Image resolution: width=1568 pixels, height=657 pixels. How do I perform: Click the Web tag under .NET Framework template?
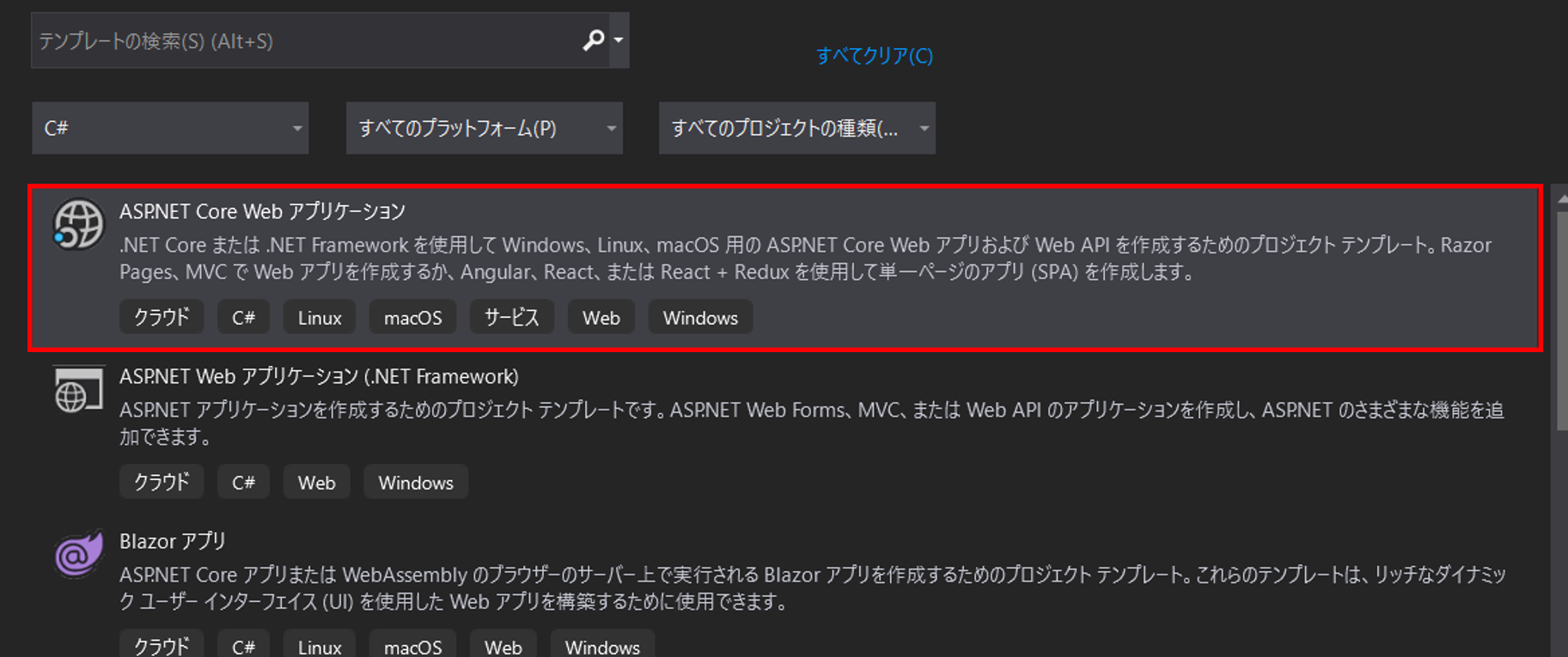coord(316,482)
